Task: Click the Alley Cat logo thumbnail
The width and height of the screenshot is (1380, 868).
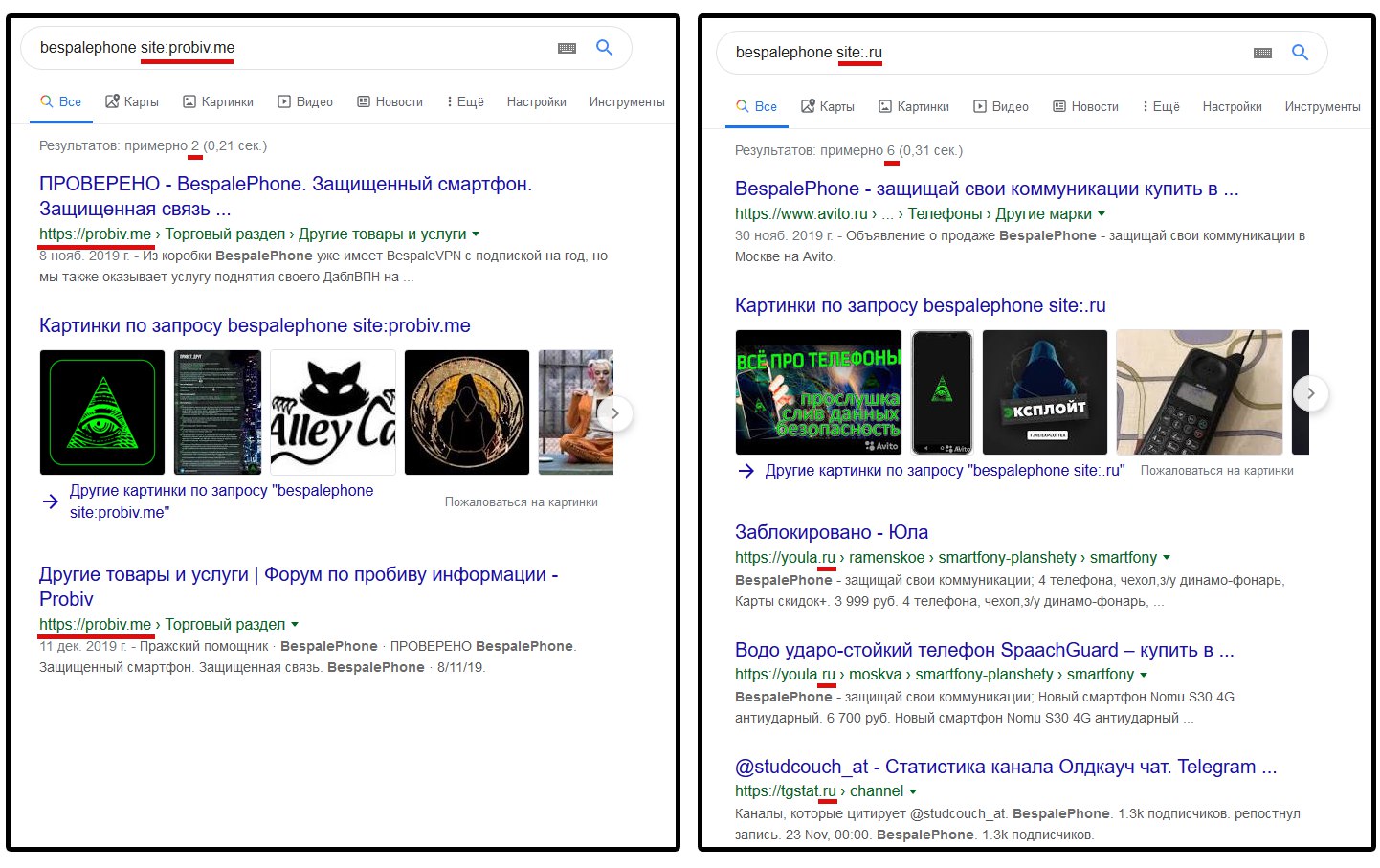Action: (333, 412)
